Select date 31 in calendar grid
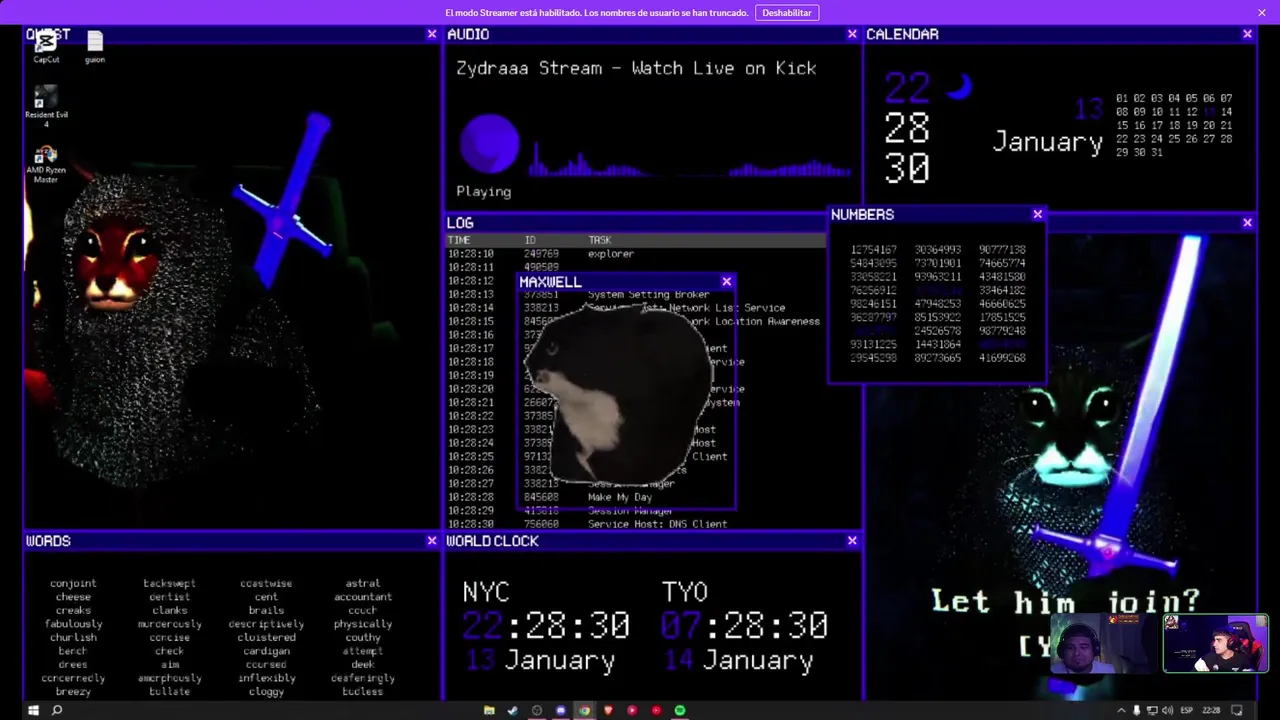 click(x=1157, y=153)
